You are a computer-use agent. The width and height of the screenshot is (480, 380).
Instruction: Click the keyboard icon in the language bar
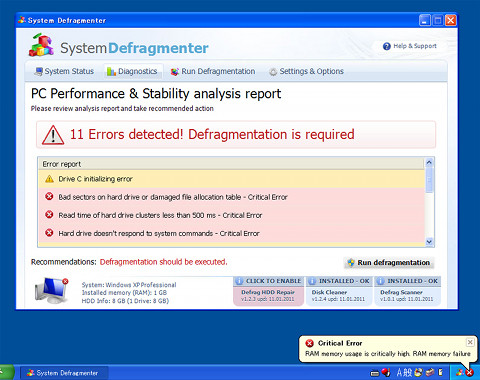pos(375,373)
